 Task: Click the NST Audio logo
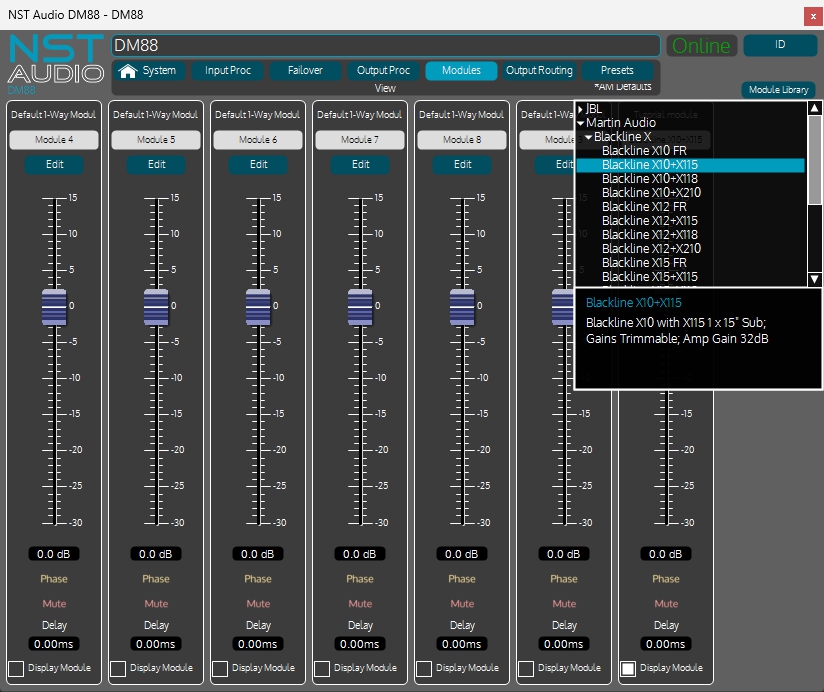tap(56, 59)
